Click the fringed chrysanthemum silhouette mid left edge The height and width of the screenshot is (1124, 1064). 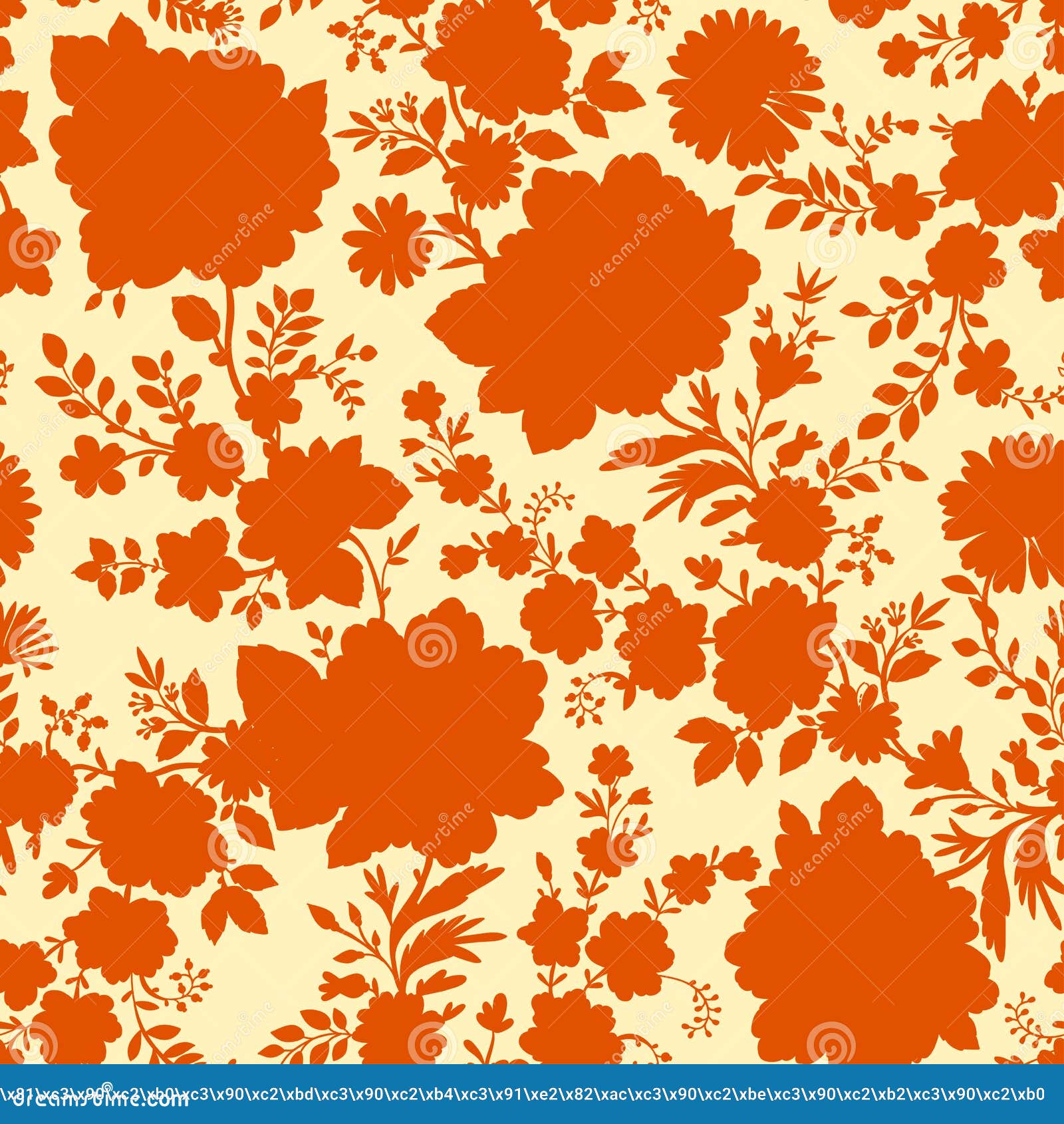20,638
